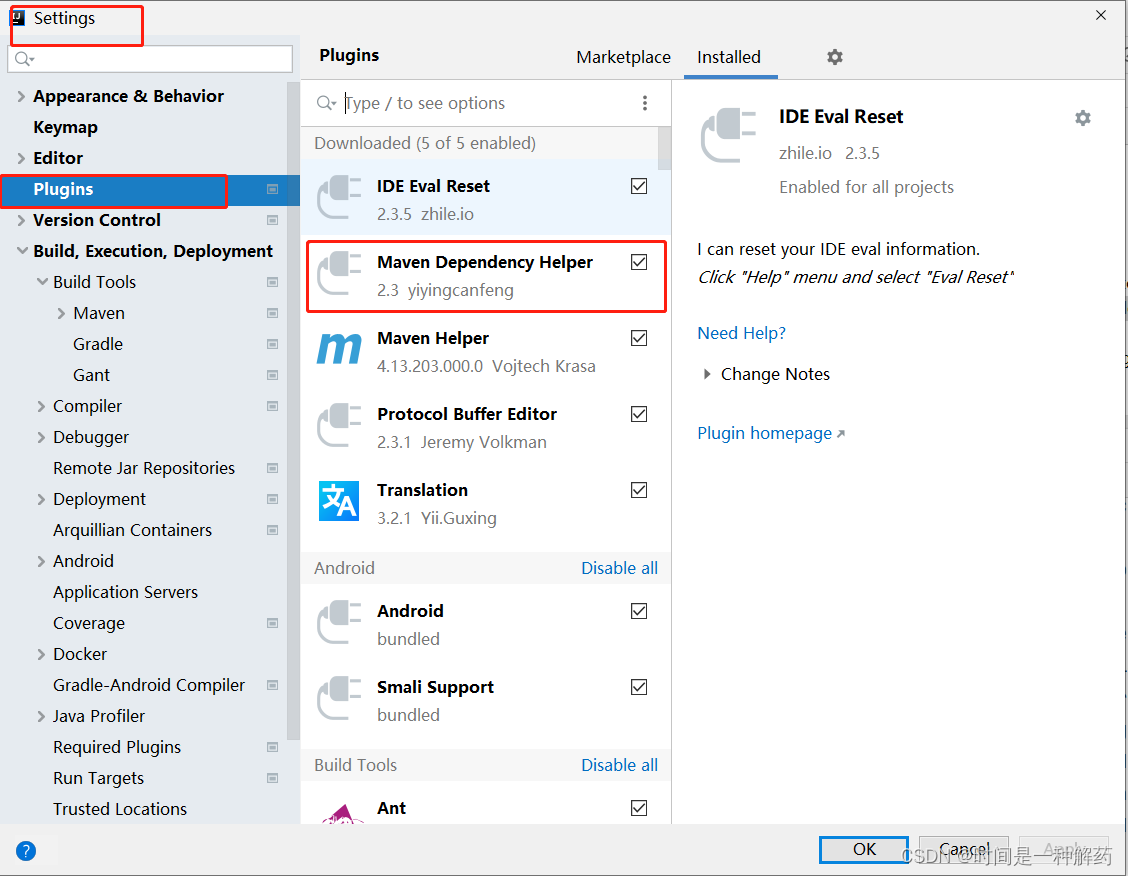The image size is (1128, 876).
Task: Expand the Docker node
Action: point(41,654)
